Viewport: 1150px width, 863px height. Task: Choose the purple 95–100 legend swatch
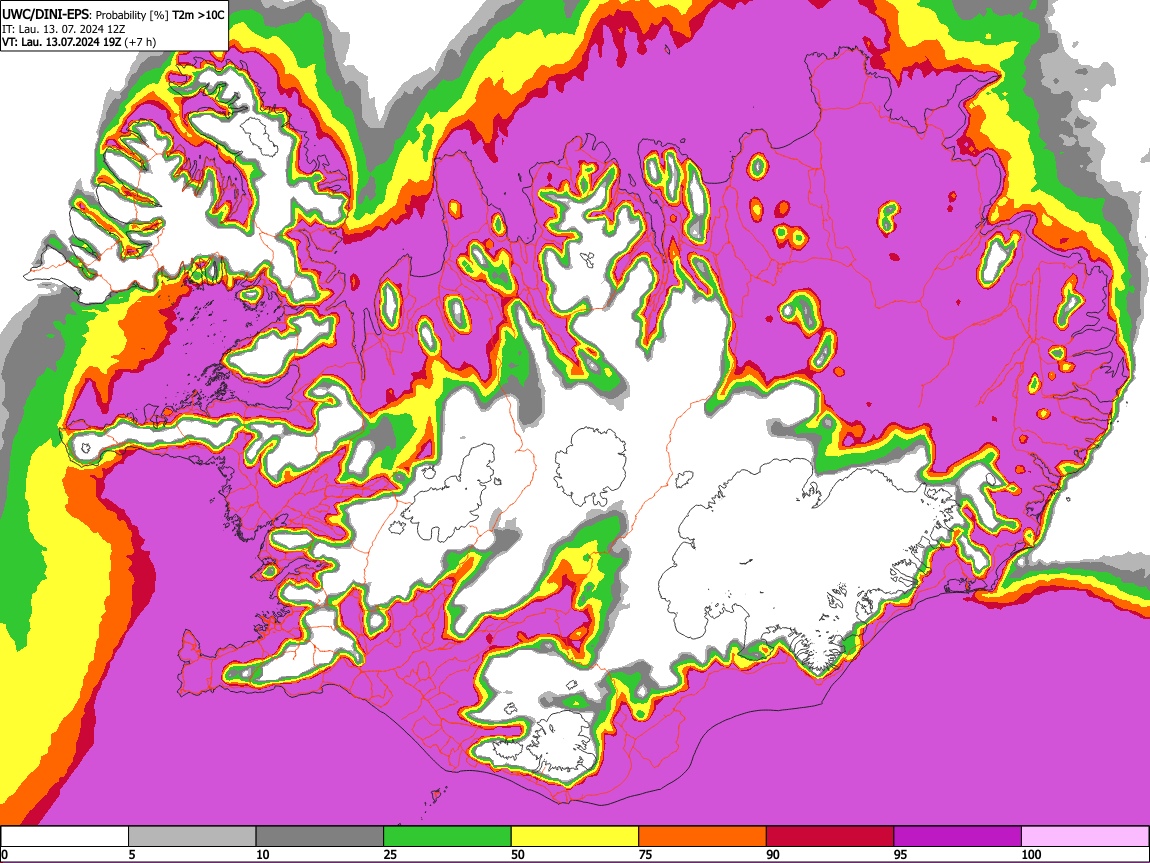pyautogui.click(x=958, y=837)
